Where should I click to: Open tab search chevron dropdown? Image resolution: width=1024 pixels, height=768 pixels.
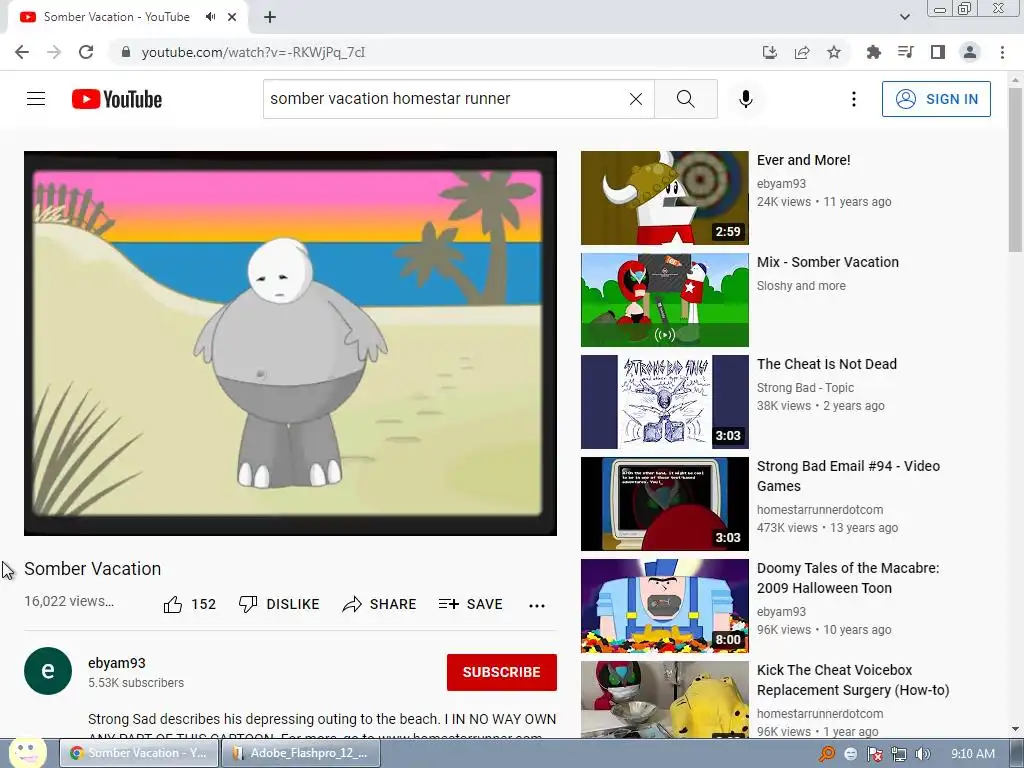[x=904, y=17]
